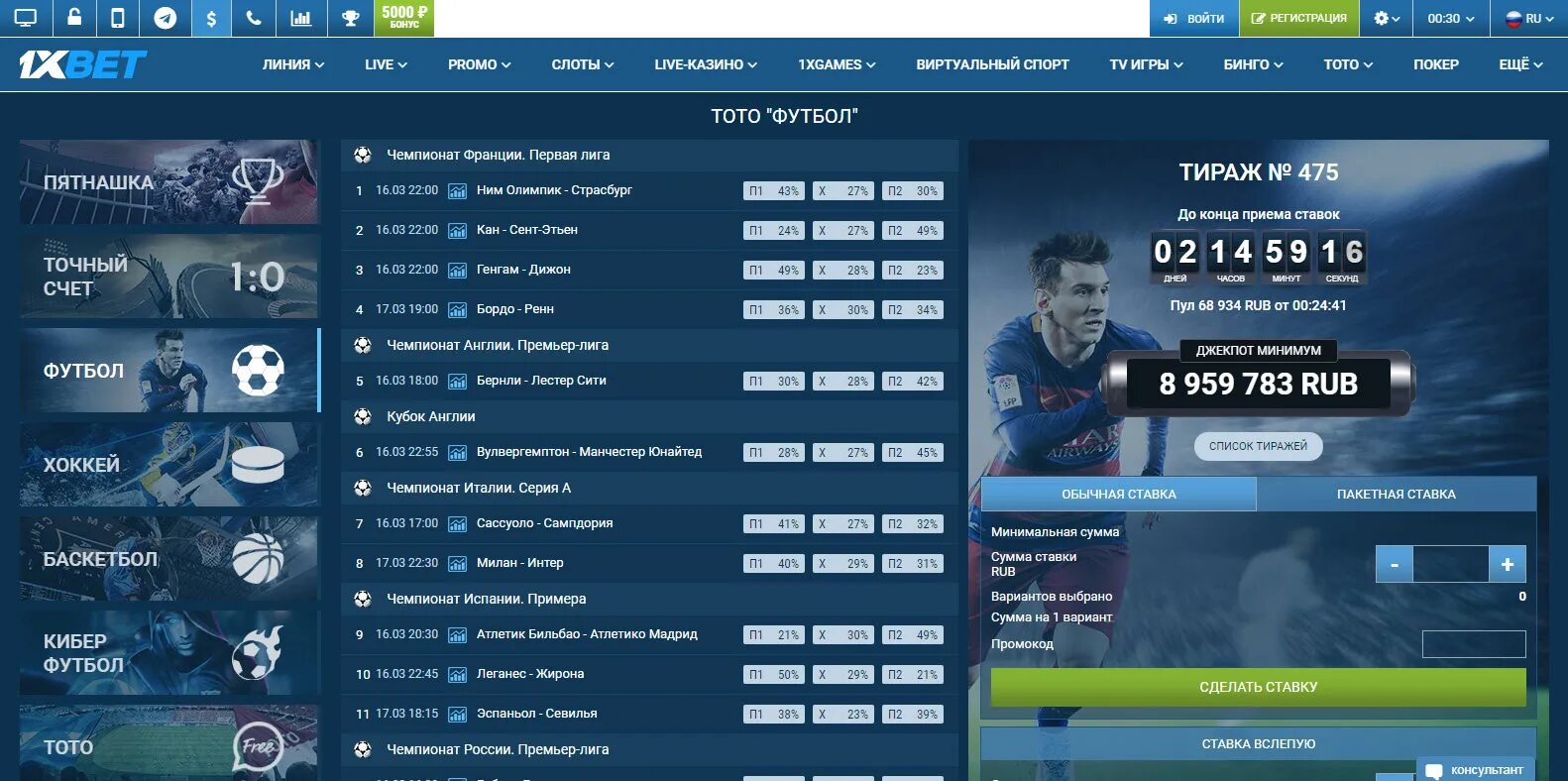Select П1 50% for Леганес - Жирона

tap(774, 675)
